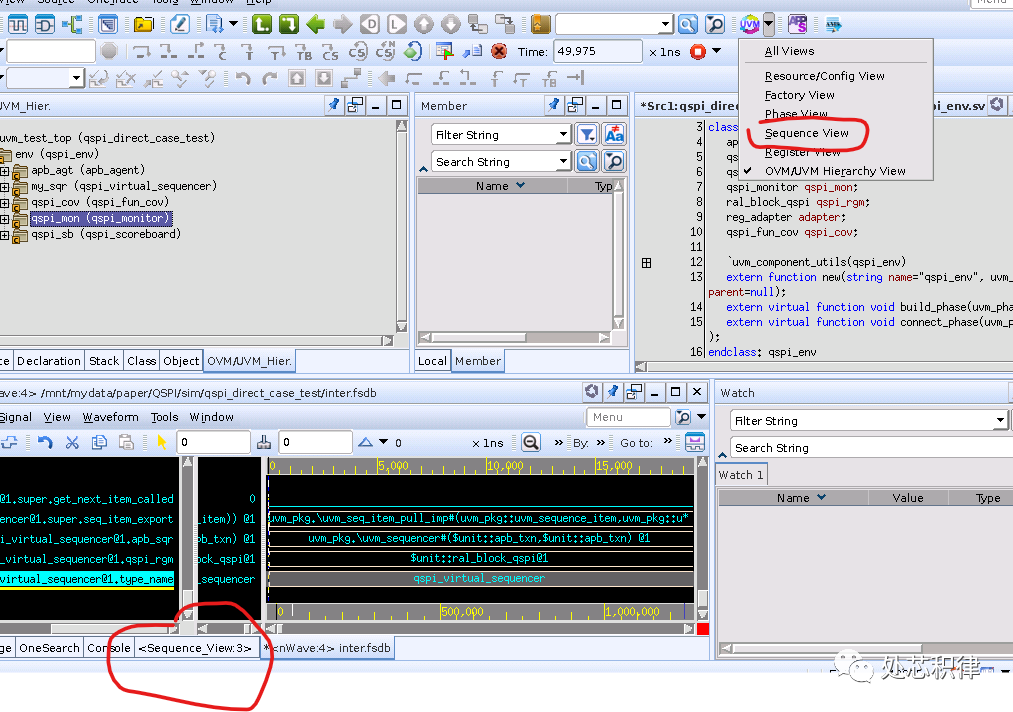Toggle the checked OVM/UVM Hierarchy View entry
The width and height of the screenshot is (1013, 712).
click(834, 171)
